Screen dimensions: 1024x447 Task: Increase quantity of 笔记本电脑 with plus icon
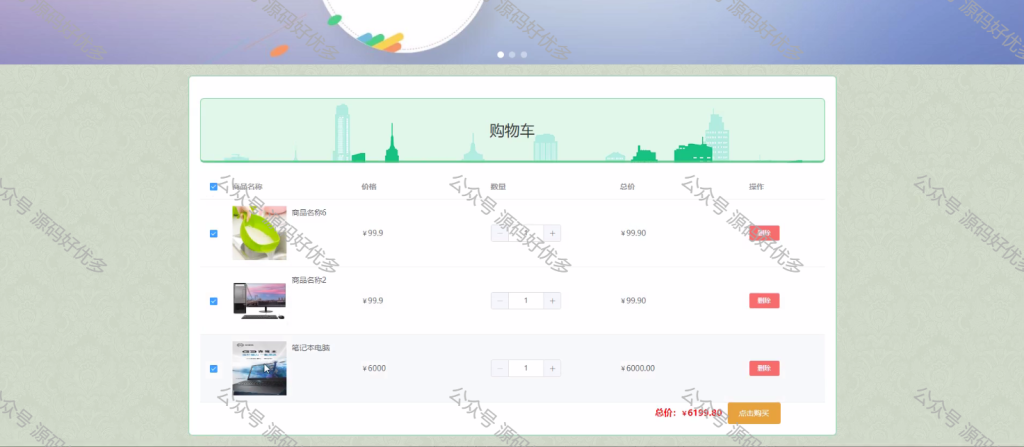[x=552, y=369]
